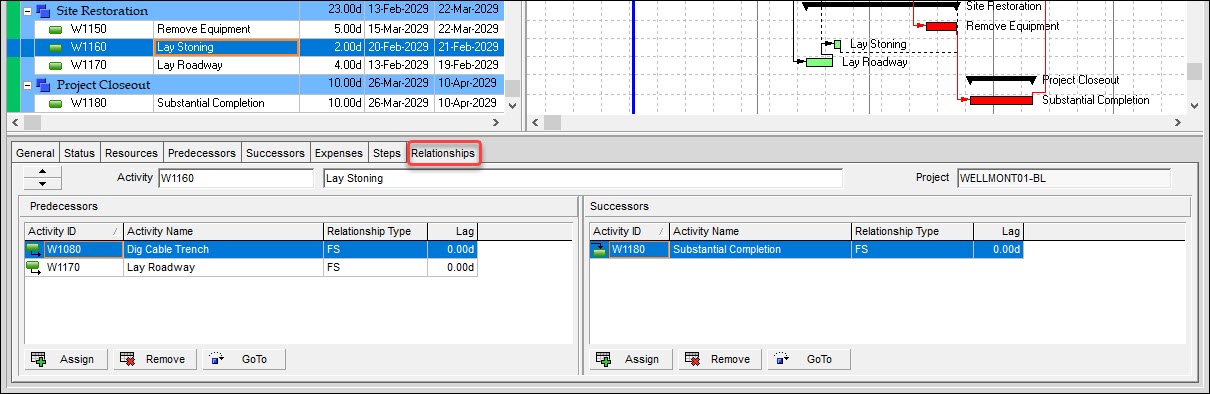Click the Activity ID field W1160
Screen dimensions: 1210x394
(x=236, y=178)
